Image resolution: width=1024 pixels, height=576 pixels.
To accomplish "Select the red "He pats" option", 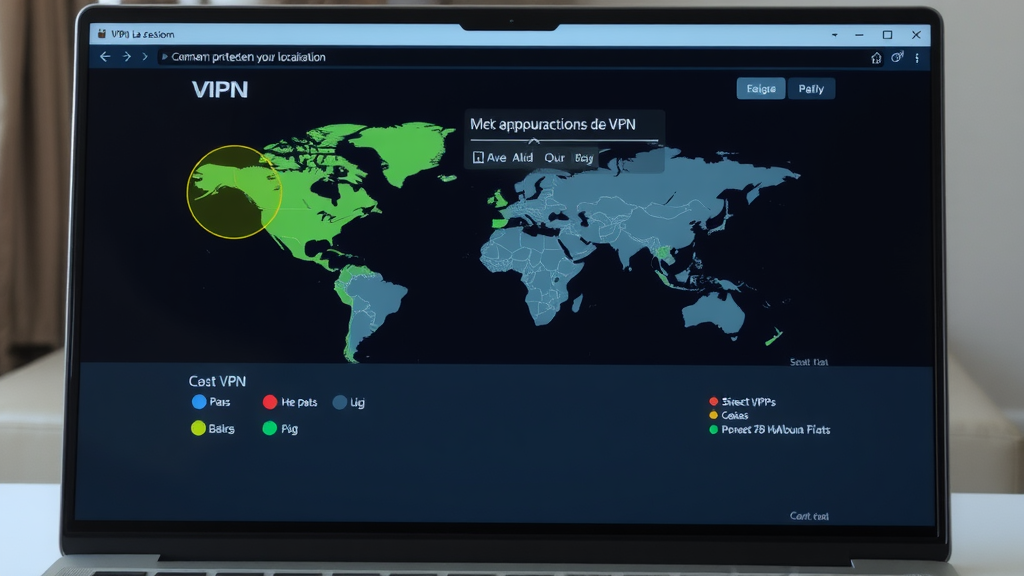I will coord(270,402).
